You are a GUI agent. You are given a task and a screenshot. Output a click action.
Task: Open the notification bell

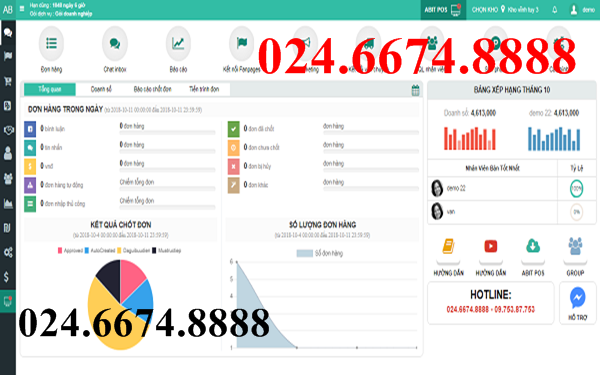click(554, 10)
